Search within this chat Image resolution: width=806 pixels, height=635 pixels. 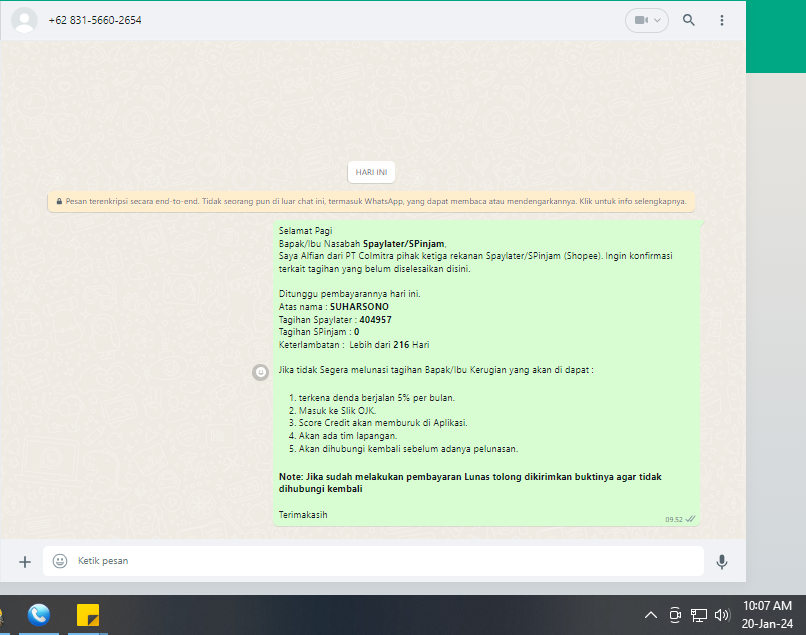tap(689, 20)
